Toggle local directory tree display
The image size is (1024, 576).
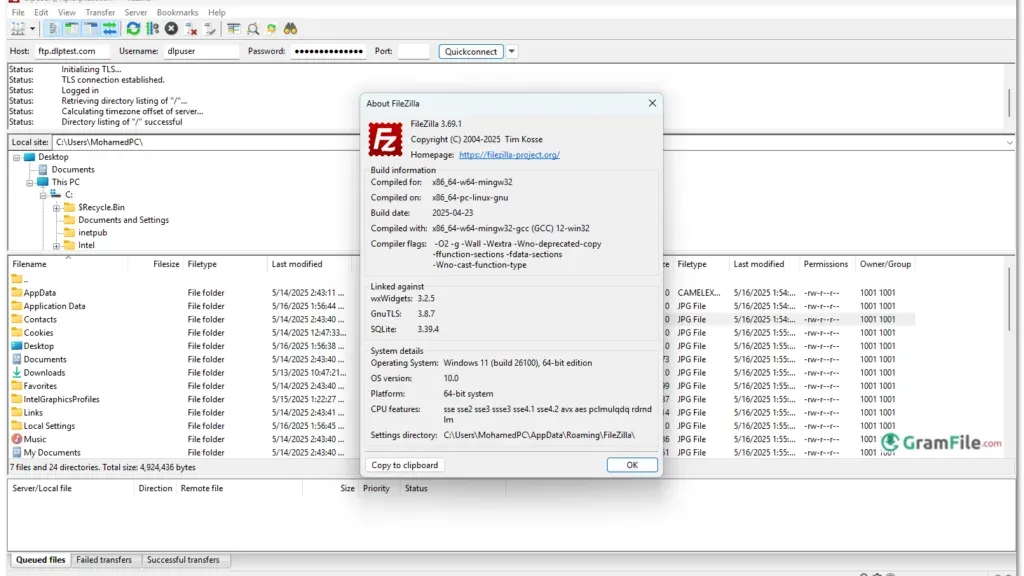tap(71, 29)
